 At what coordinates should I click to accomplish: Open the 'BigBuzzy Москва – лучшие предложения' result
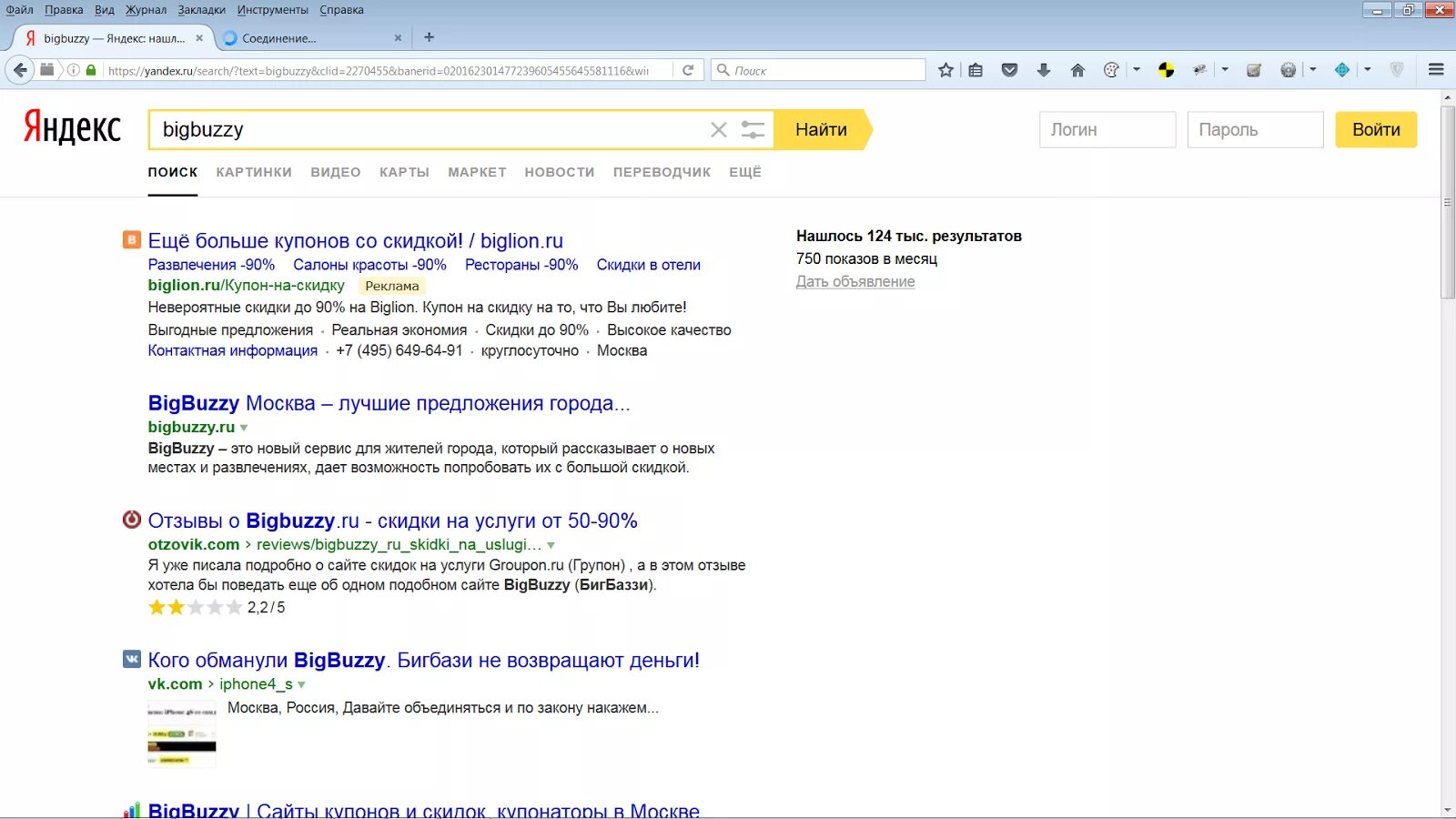point(389,403)
